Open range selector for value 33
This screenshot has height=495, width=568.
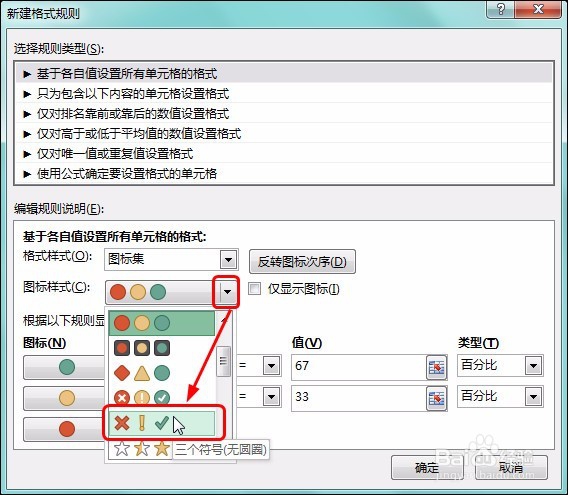click(436, 399)
